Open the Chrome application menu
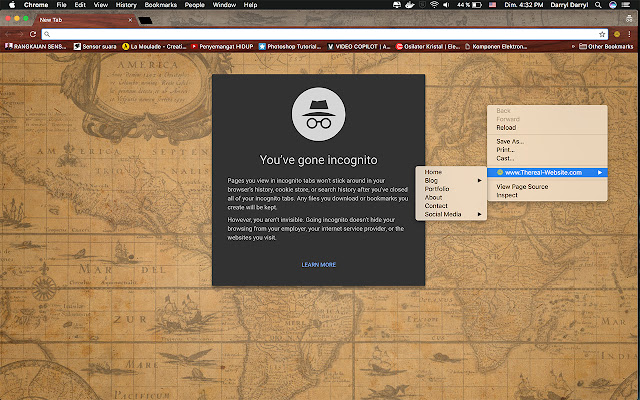The width and height of the screenshot is (640, 400). pyautogui.click(x=36, y=5)
